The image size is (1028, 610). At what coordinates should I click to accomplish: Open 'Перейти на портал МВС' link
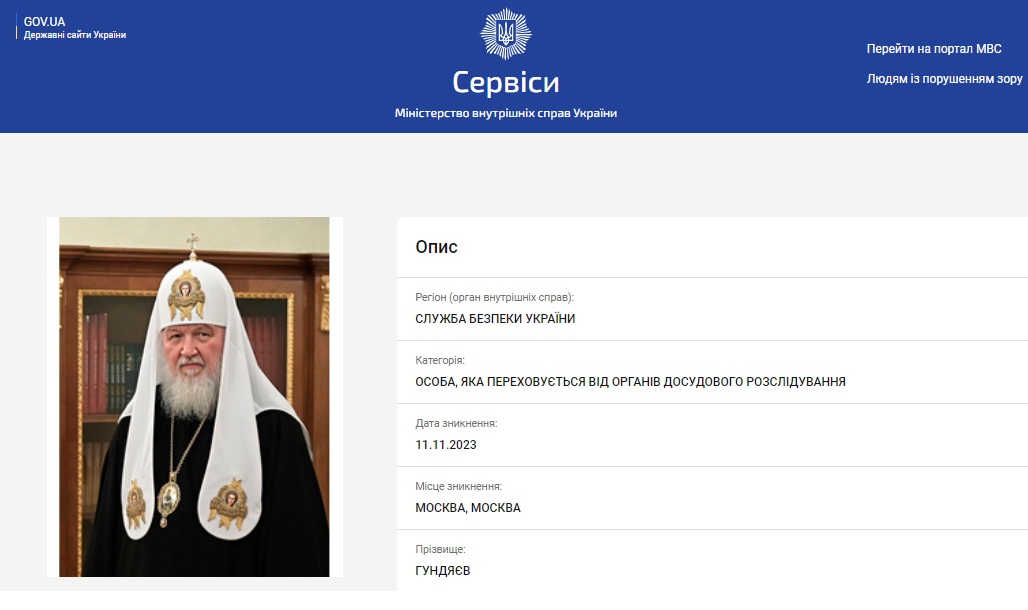934,49
